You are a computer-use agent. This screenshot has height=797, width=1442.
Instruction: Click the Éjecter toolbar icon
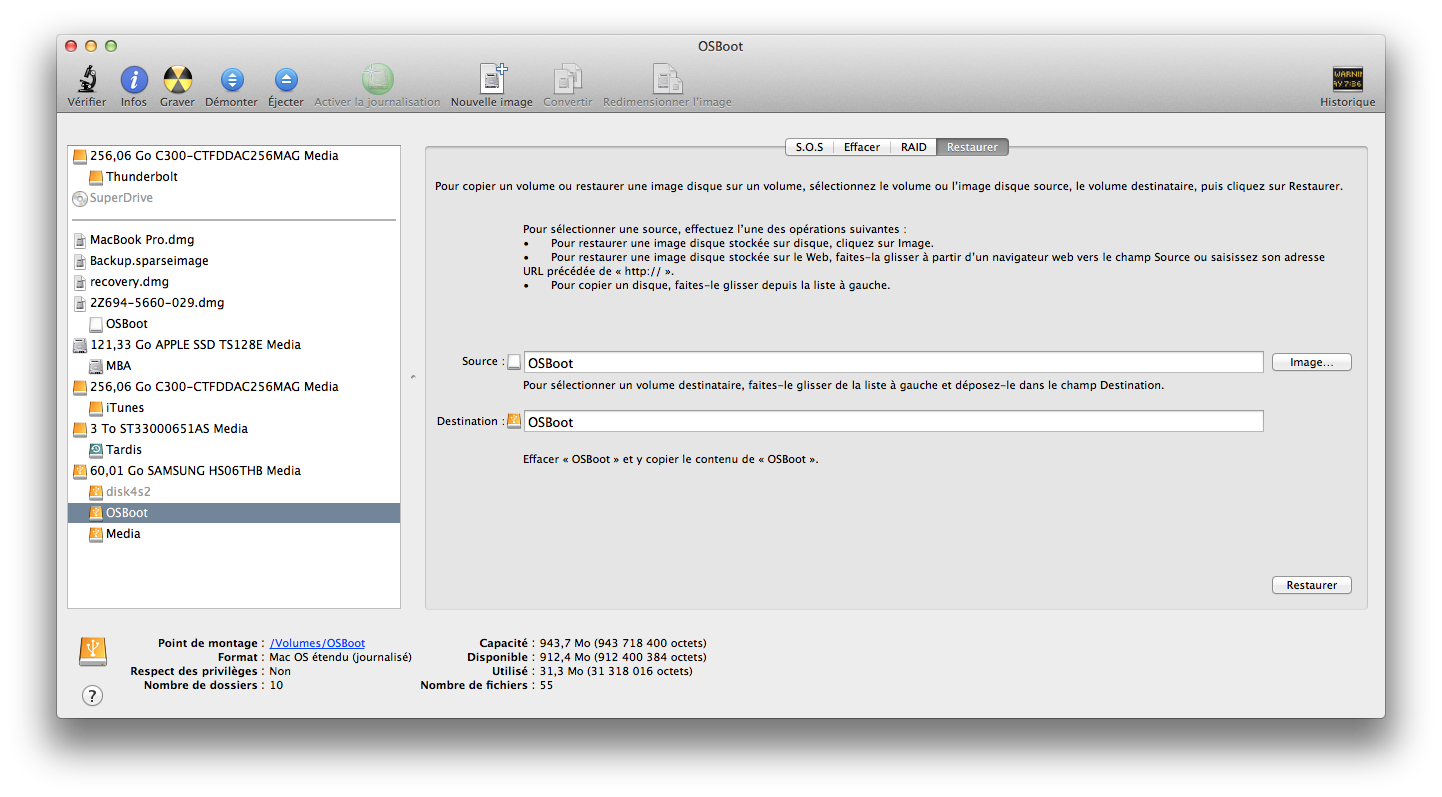tap(286, 80)
